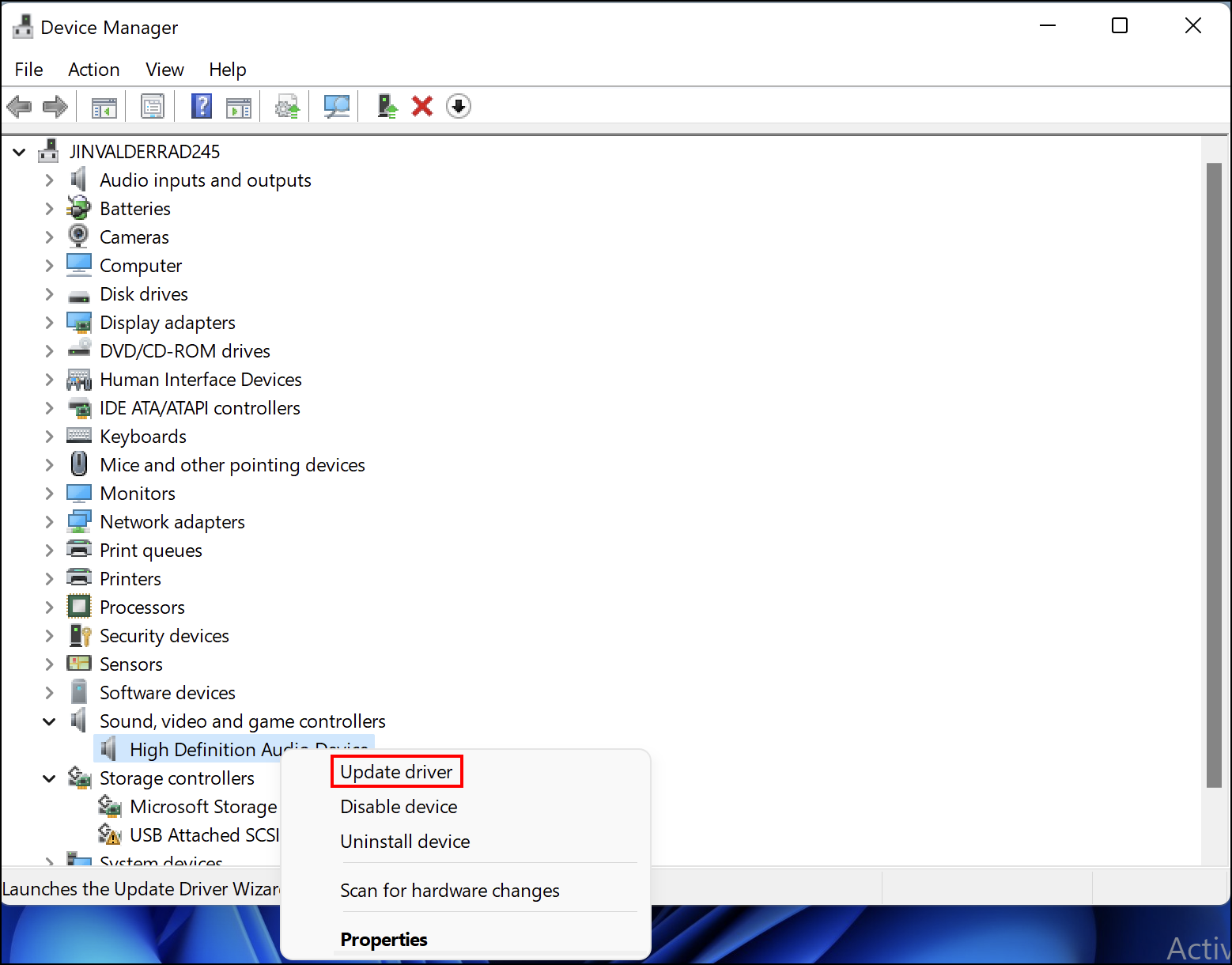
Task: Click the black down-arrow toolbar icon
Action: pos(459,106)
